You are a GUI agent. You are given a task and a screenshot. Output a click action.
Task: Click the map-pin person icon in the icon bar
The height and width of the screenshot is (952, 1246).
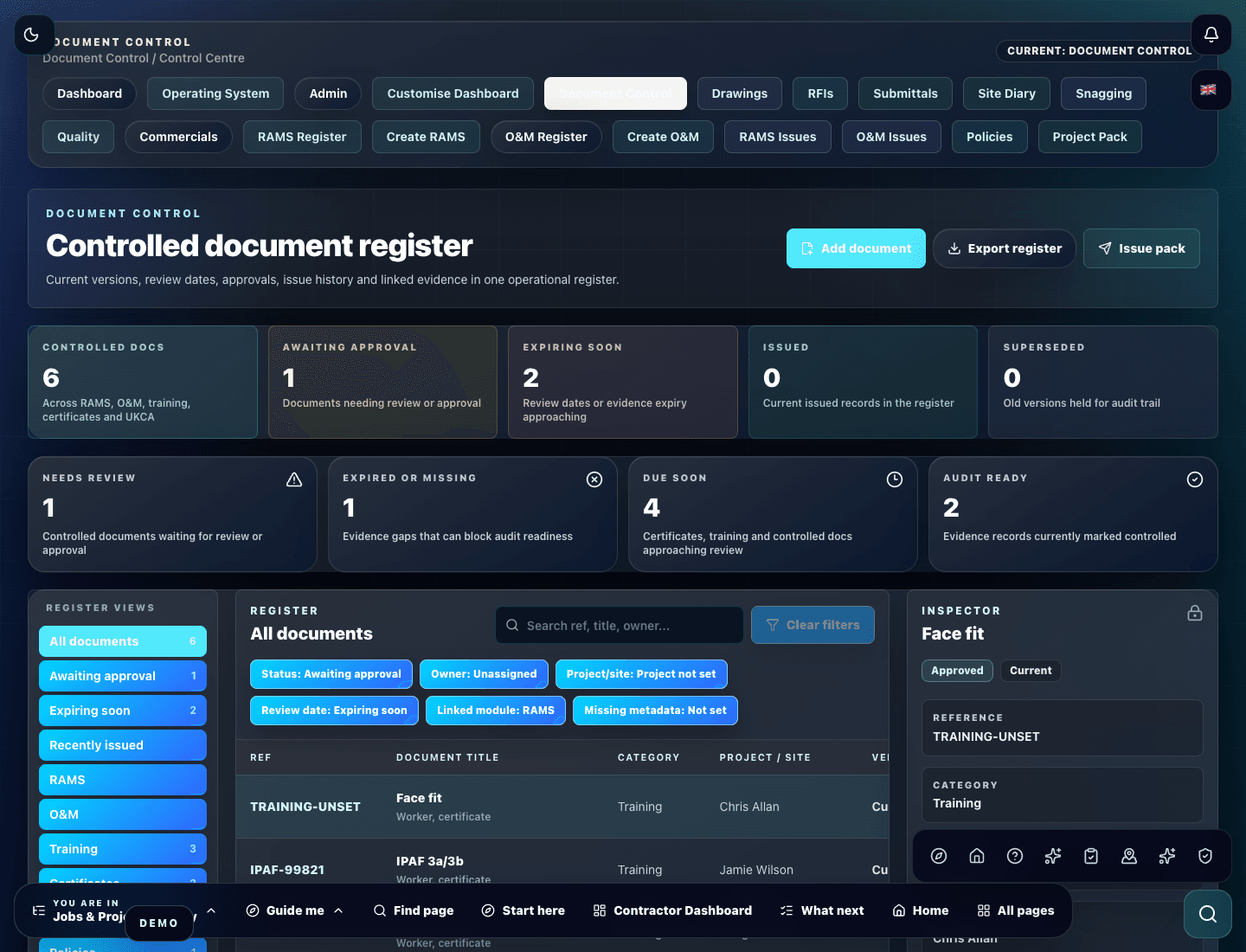(x=1129, y=856)
